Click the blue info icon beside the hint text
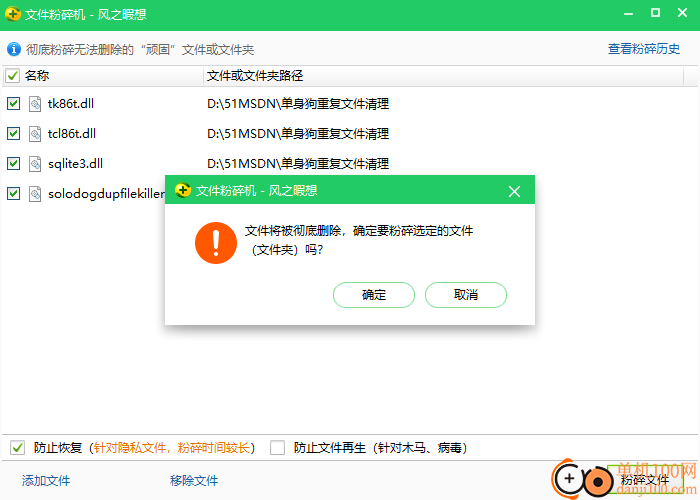 point(14,49)
